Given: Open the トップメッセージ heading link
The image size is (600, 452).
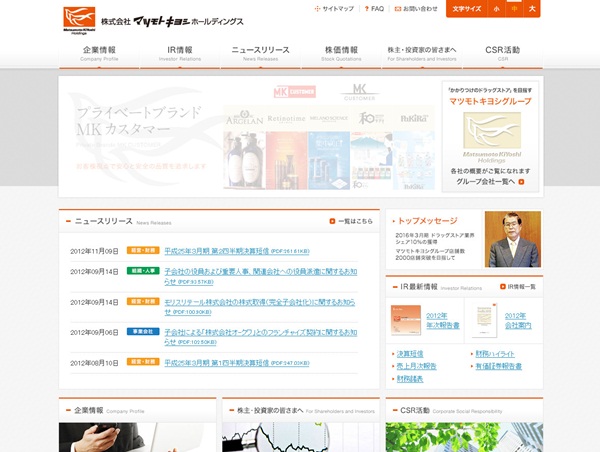Looking at the screenshot, I should (x=427, y=221).
